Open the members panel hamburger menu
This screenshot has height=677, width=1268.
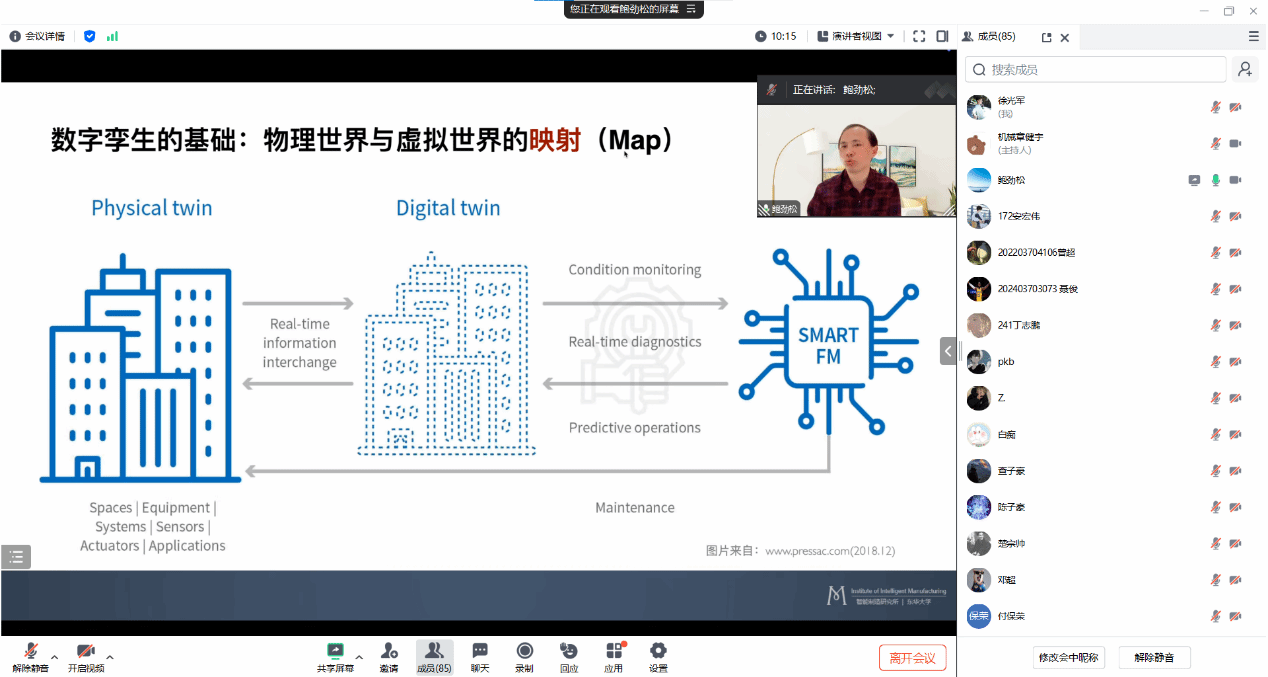[1253, 36]
